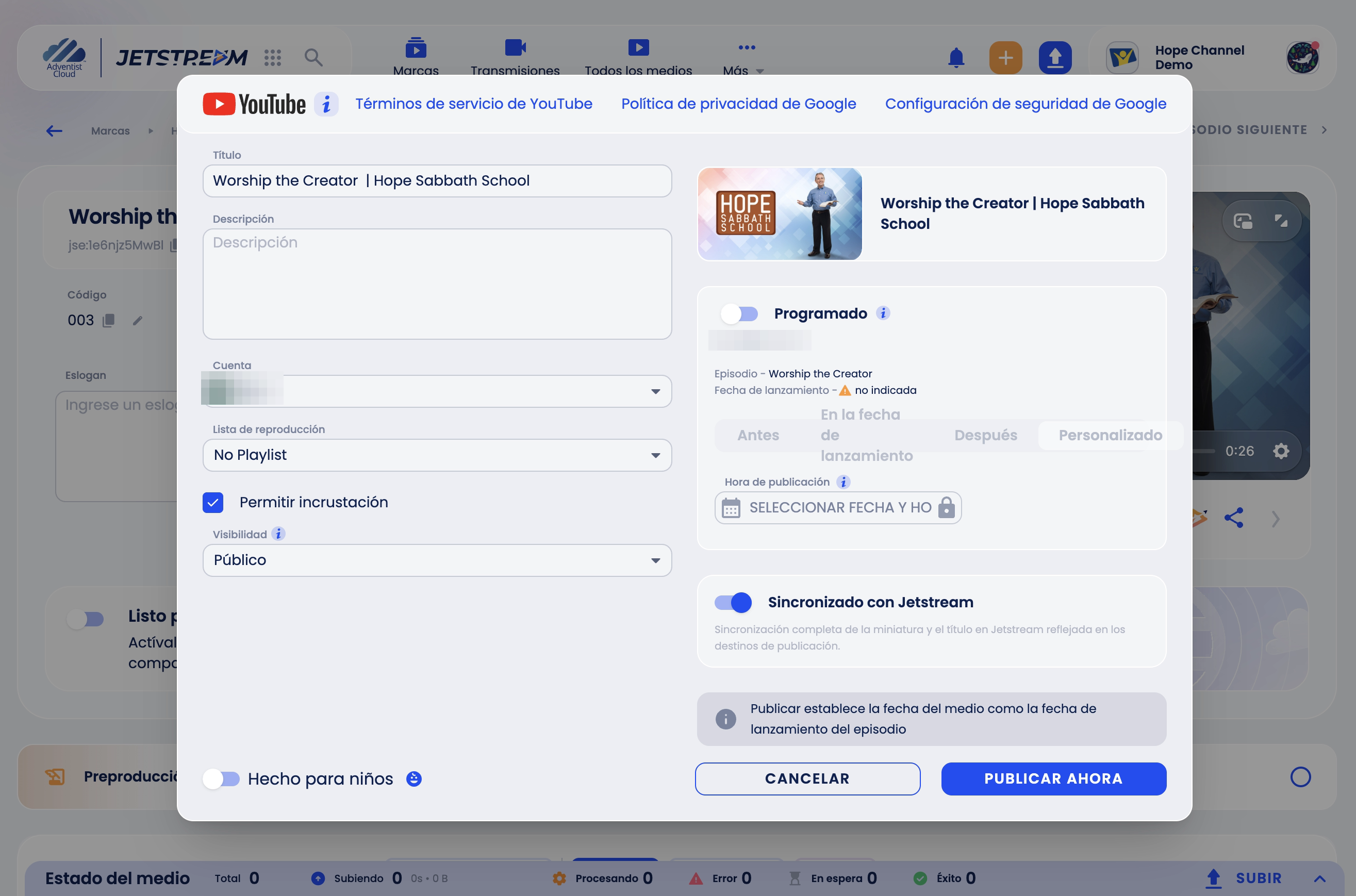1356x896 pixels.
Task: Open the Lista de reproducción dropdown
Action: point(437,455)
